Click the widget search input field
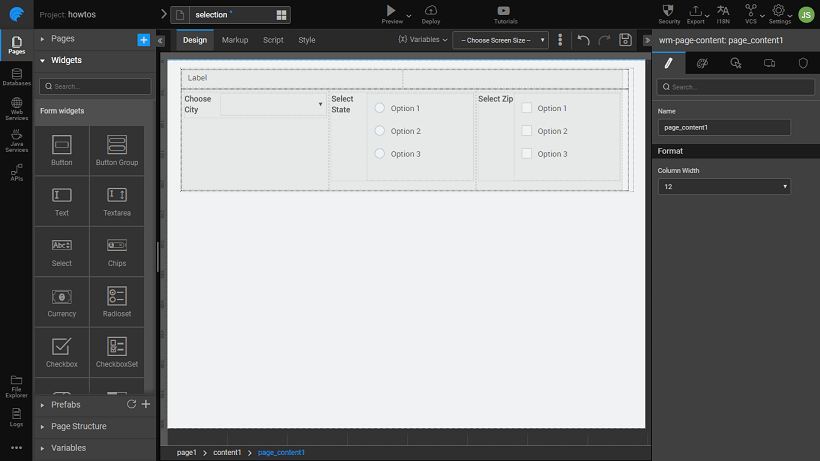Image resolution: width=820 pixels, height=461 pixels. click(97, 87)
